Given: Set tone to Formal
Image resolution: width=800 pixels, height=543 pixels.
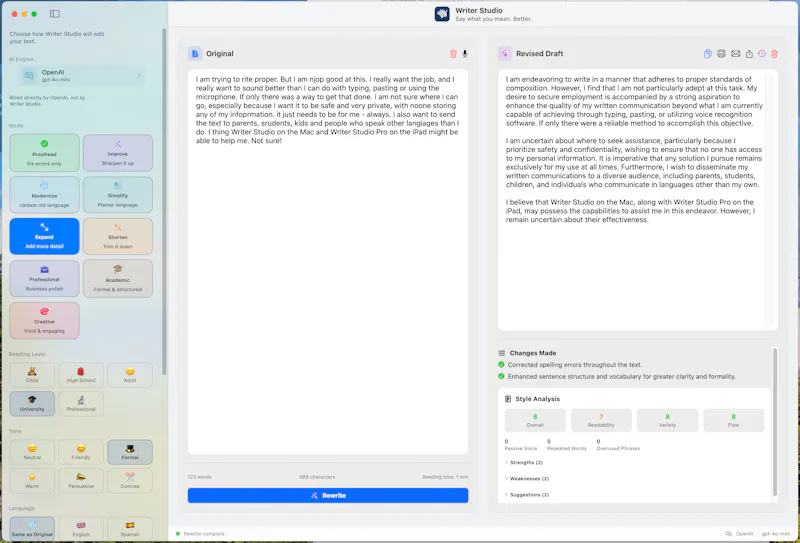Looking at the screenshot, I should pyautogui.click(x=130, y=452).
